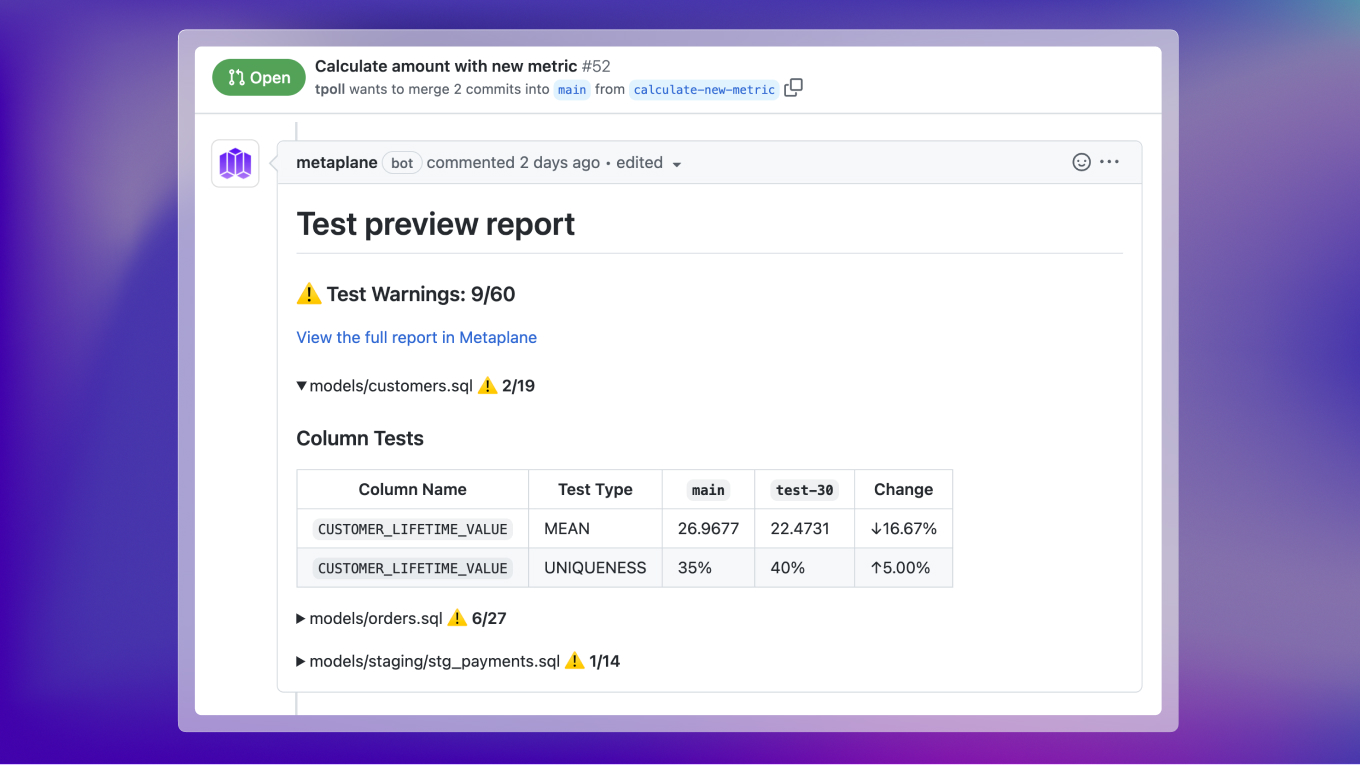Expand the models/orders.sql section

pyautogui.click(x=300, y=618)
